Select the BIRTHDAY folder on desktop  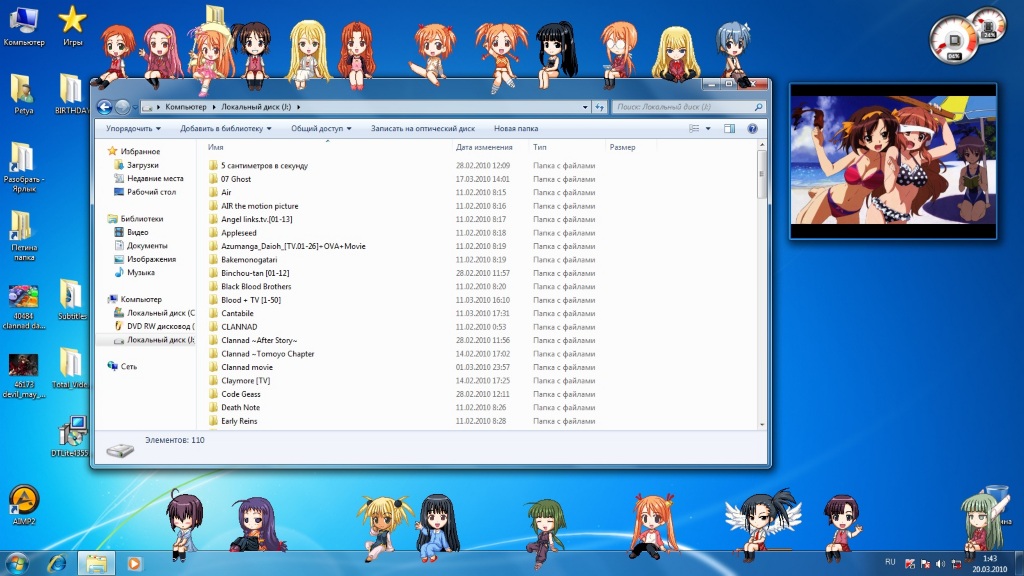pyautogui.click(x=71, y=94)
